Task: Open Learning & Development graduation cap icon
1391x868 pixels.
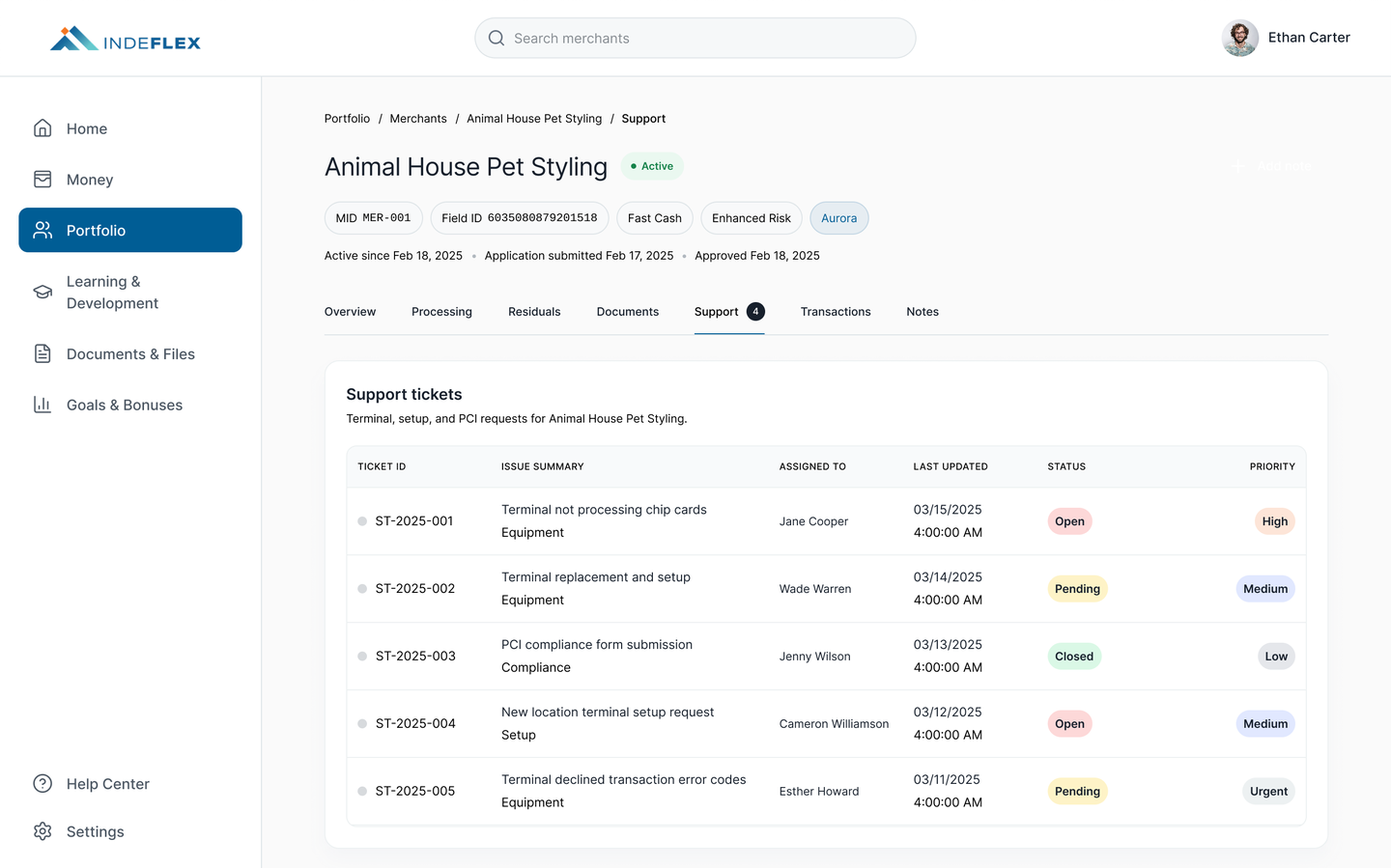Action: 43,292
